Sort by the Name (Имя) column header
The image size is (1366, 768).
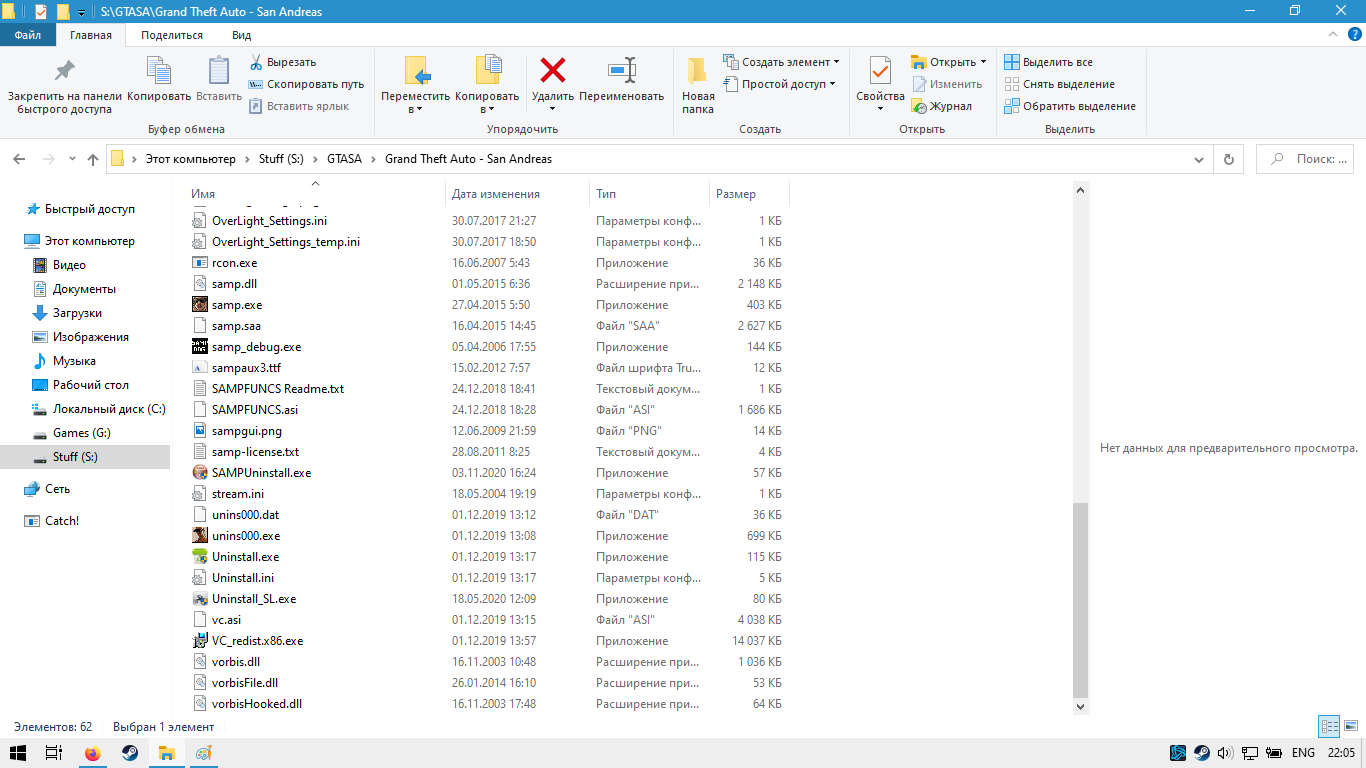click(x=315, y=194)
